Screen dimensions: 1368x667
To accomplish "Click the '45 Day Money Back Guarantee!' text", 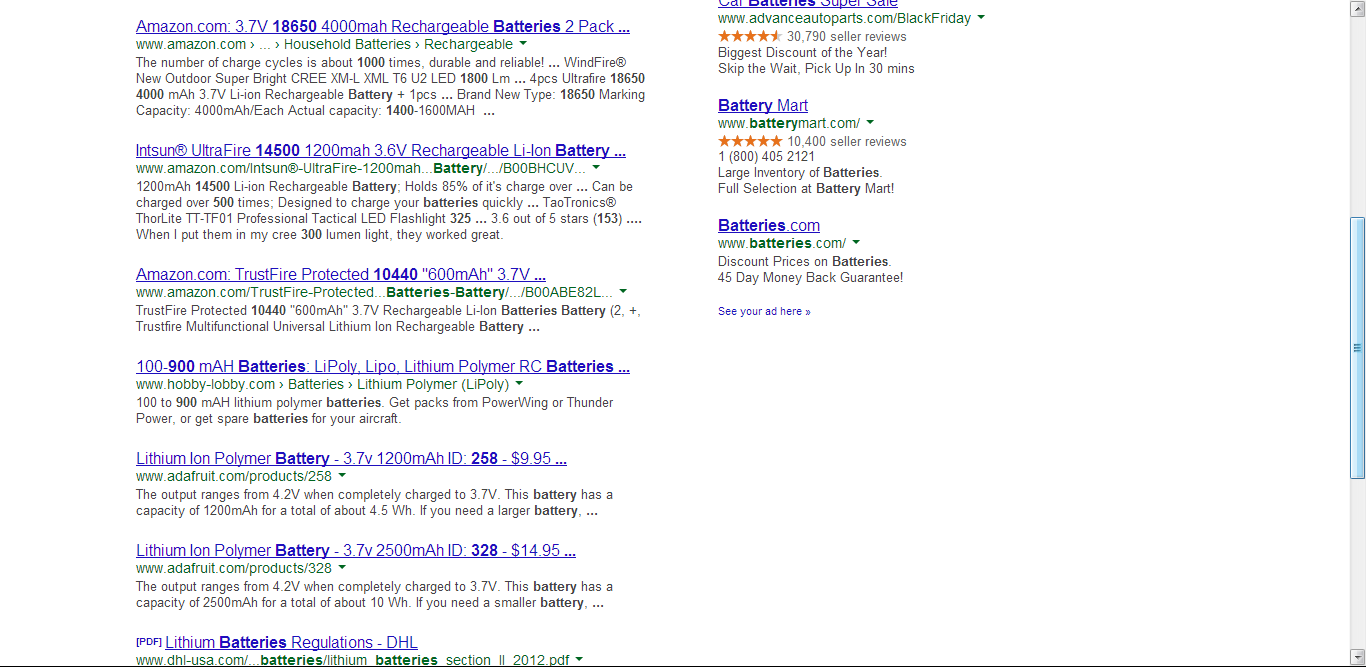I will [811, 278].
